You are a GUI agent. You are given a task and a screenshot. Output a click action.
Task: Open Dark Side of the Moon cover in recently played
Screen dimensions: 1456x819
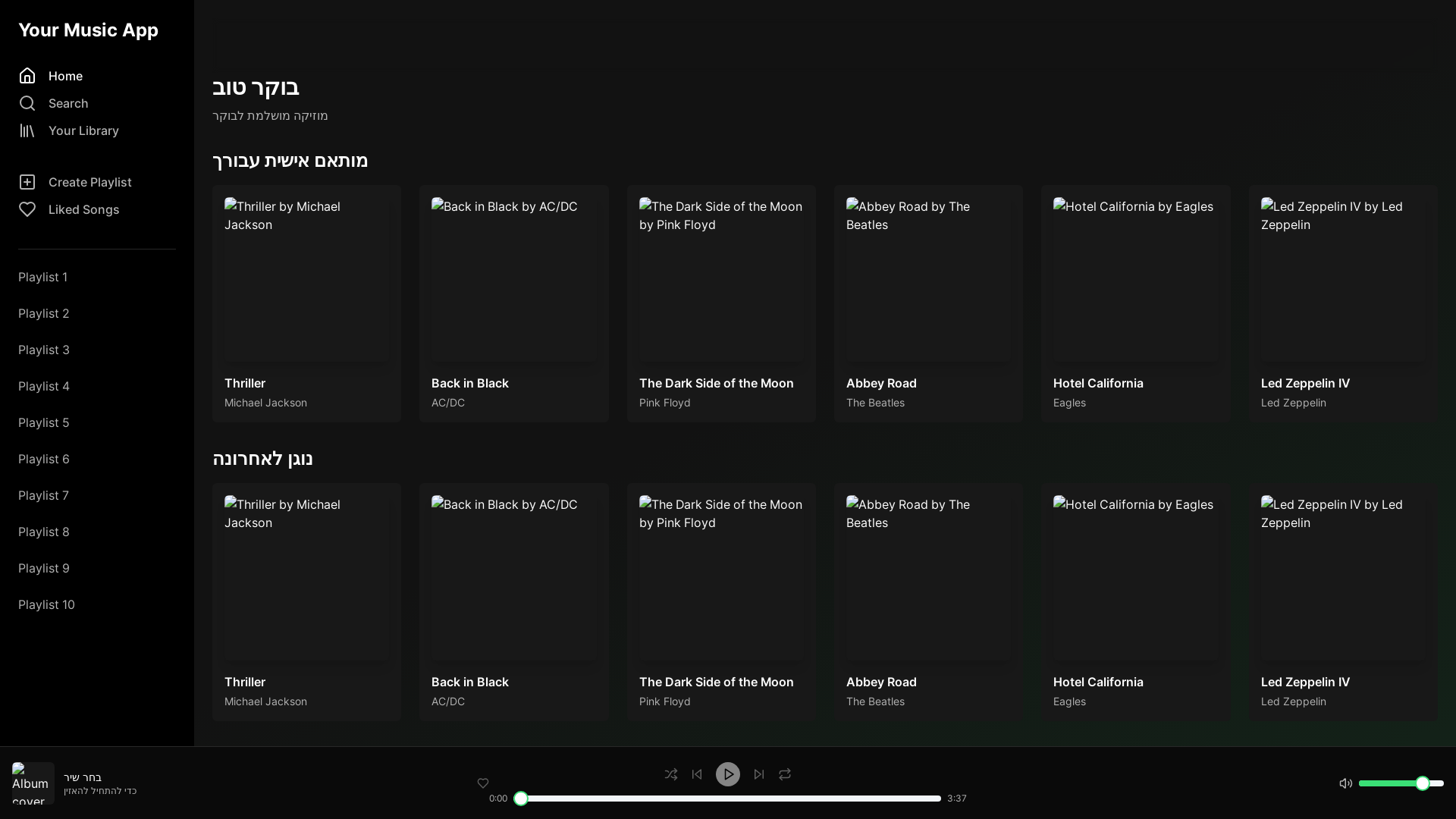[721, 578]
